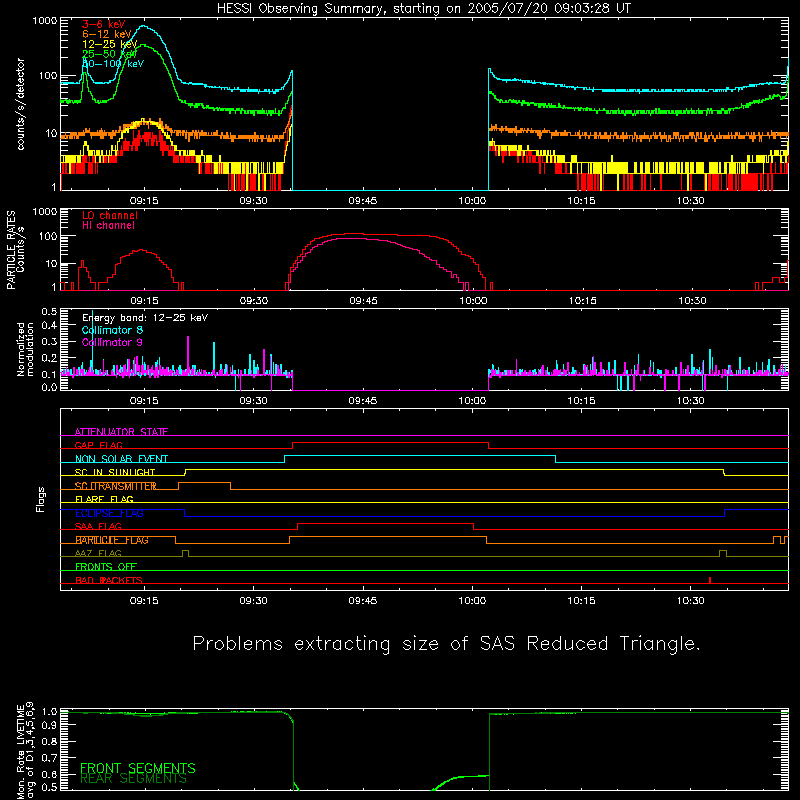Click the "counts/s/detector" axis label
Screen dimensions: 800x800
click(20, 104)
